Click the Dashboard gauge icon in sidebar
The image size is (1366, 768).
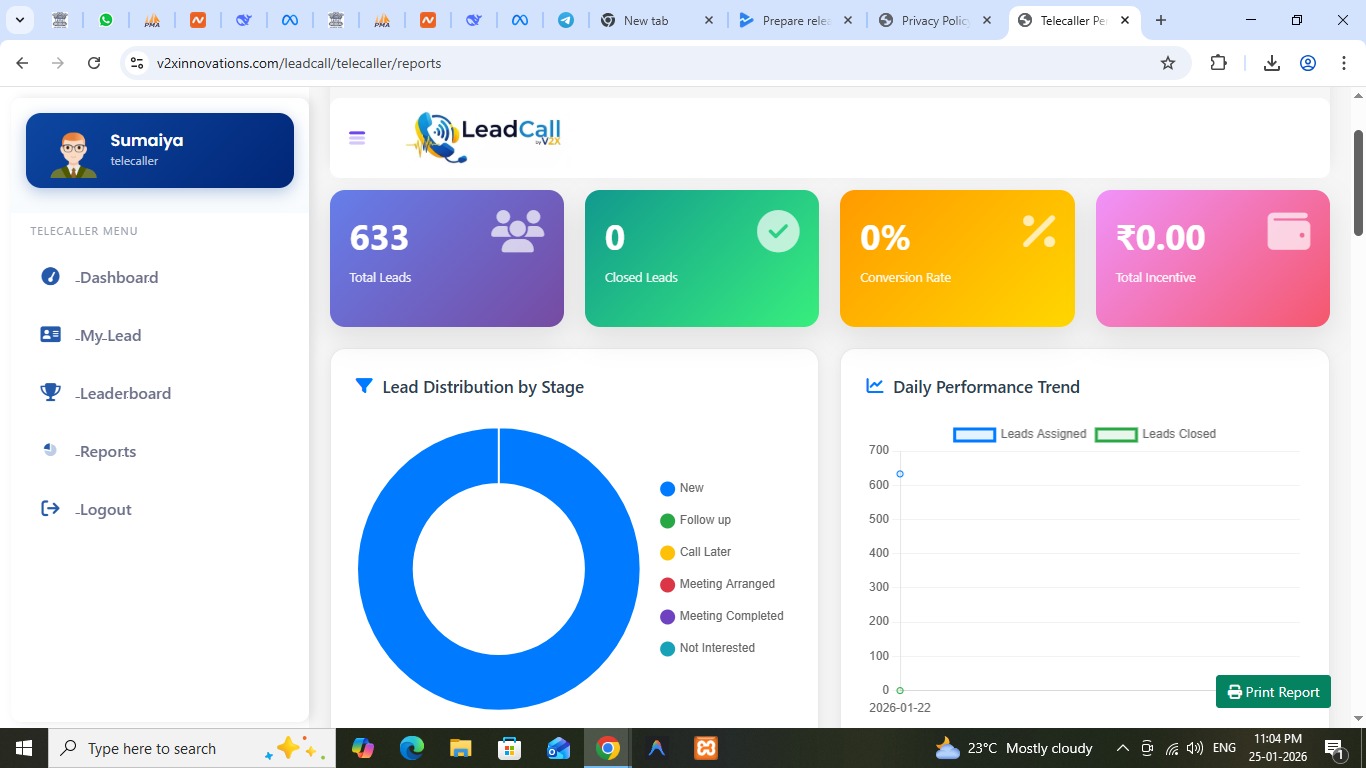[50, 277]
